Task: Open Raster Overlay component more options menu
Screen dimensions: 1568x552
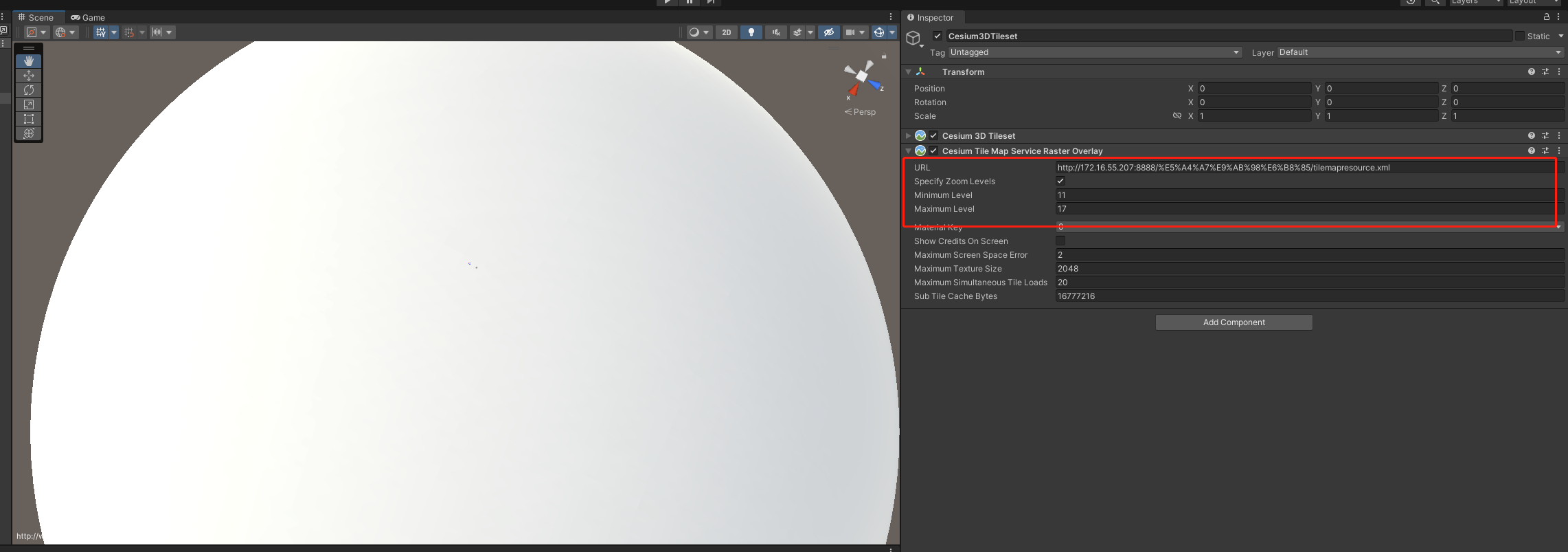Action: coord(1559,151)
